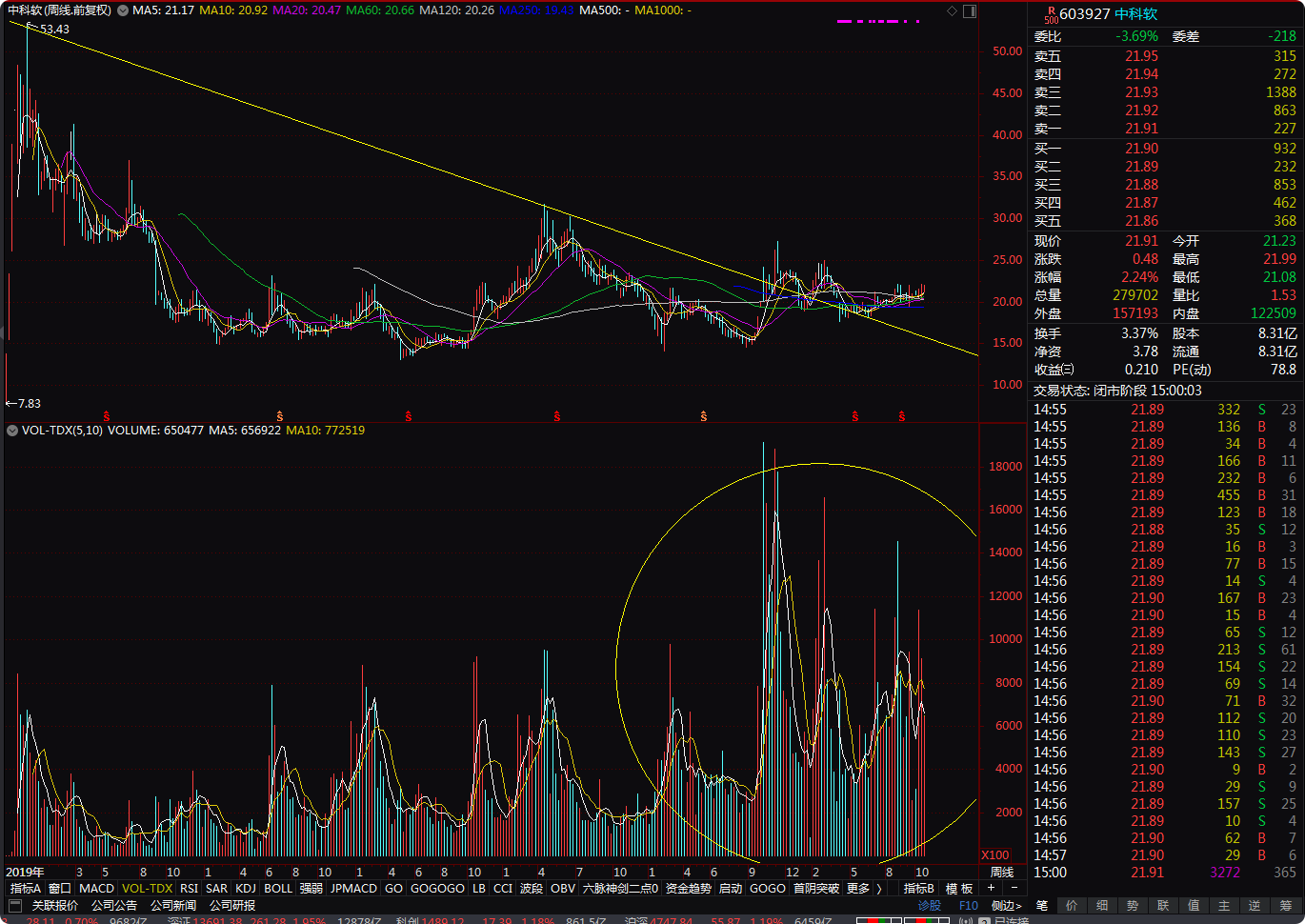Select the GO indicator tab
Screen dimensions: 1305x924
point(393,888)
